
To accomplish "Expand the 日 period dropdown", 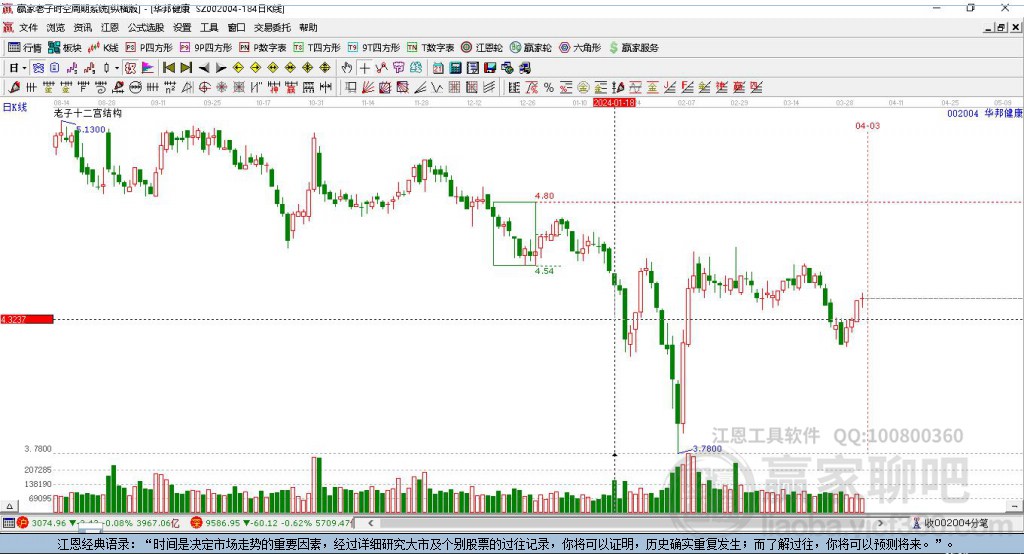I will [24, 67].
